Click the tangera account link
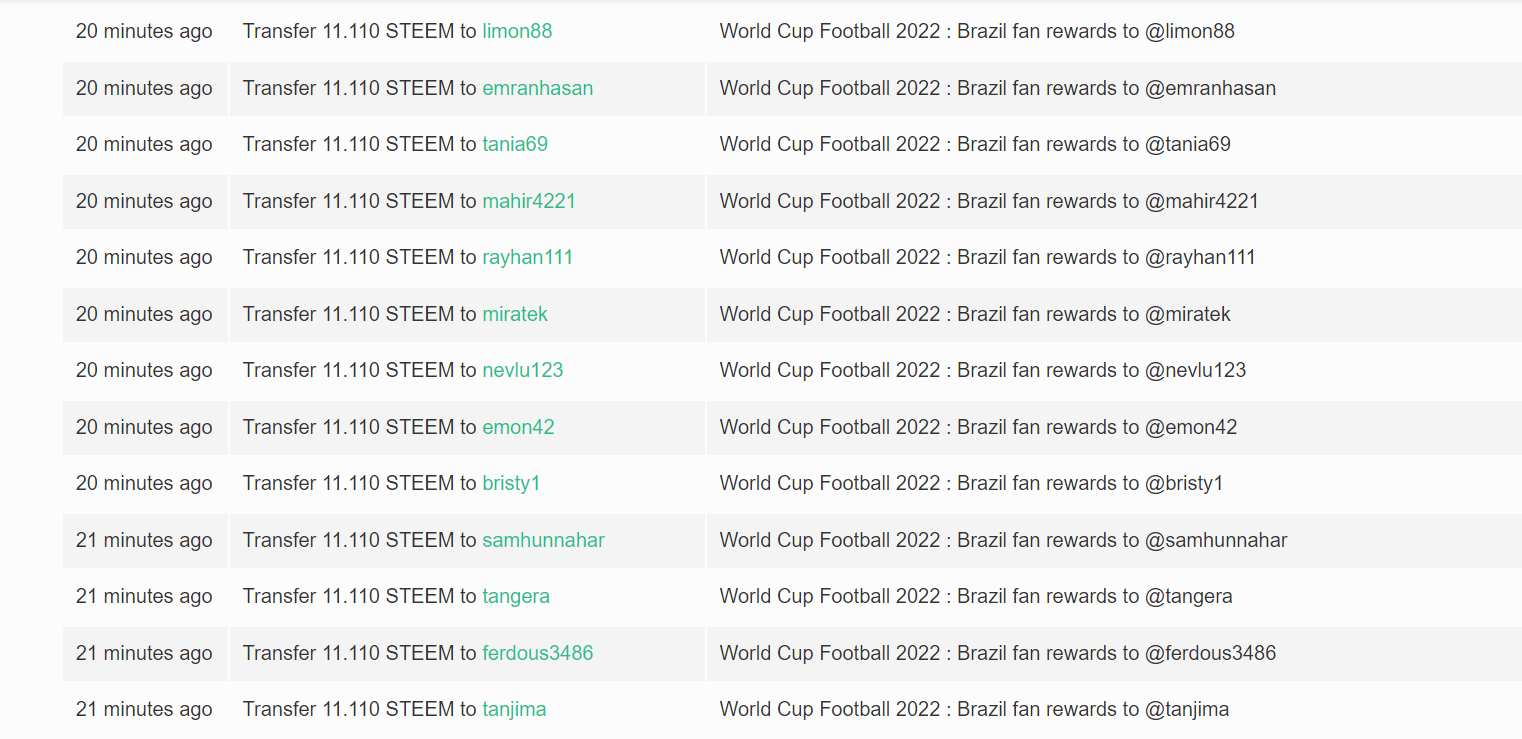This screenshot has height=739, width=1522. (x=516, y=596)
